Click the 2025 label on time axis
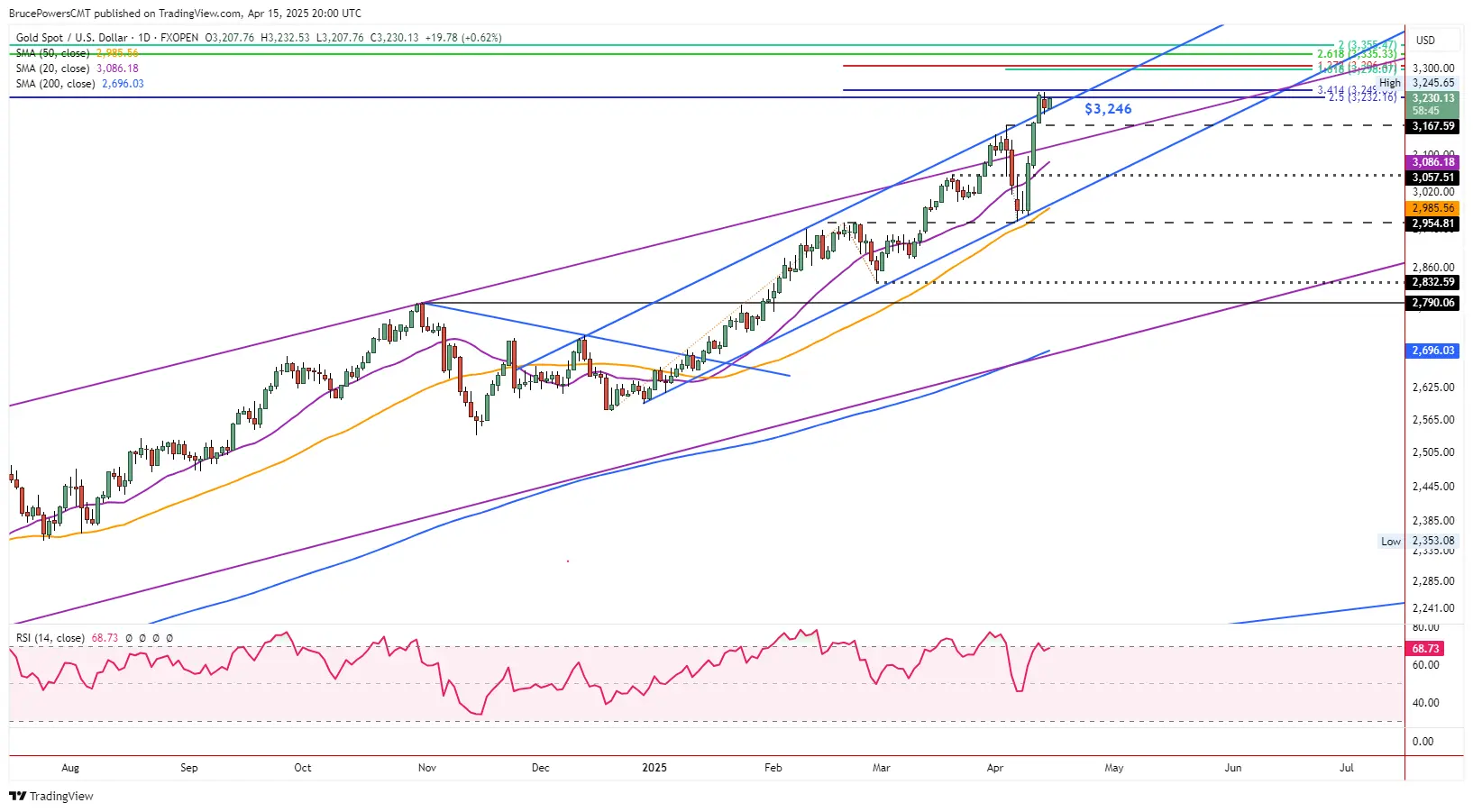The height and width of the screenshot is (812, 1473). pyautogui.click(x=654, y=768)
